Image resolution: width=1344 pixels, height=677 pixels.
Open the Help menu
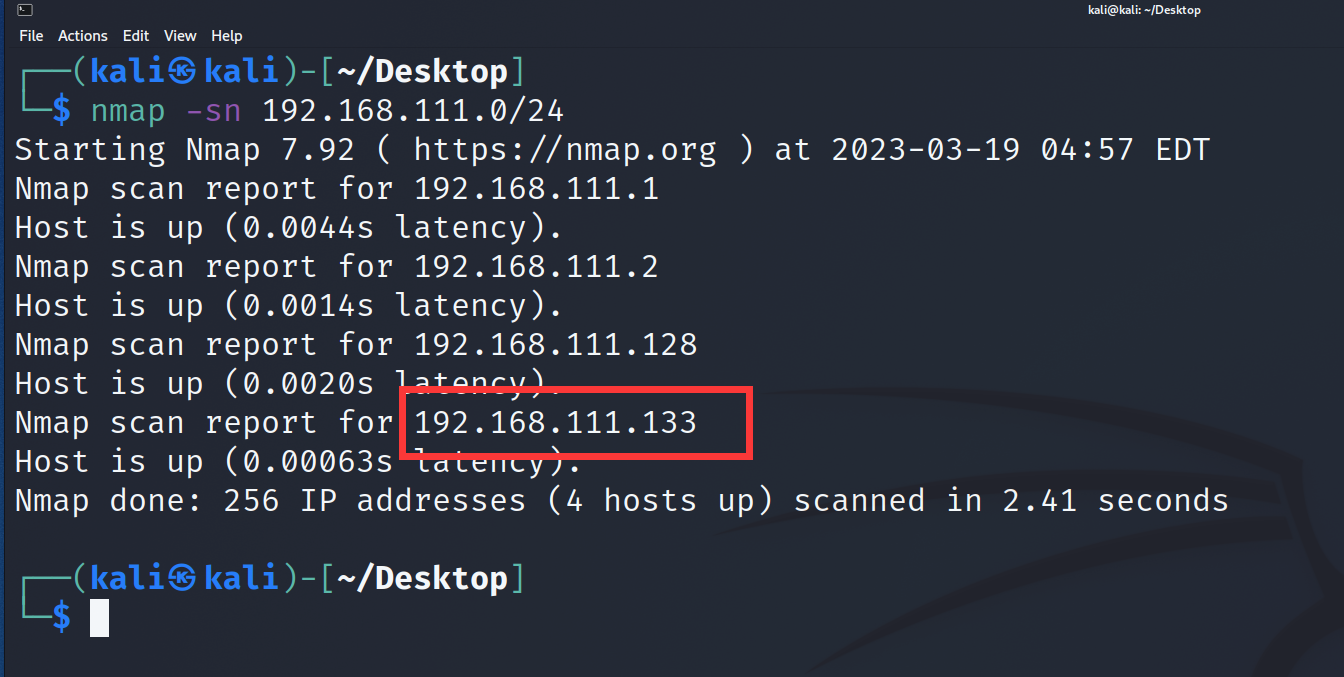coord(227,36)
